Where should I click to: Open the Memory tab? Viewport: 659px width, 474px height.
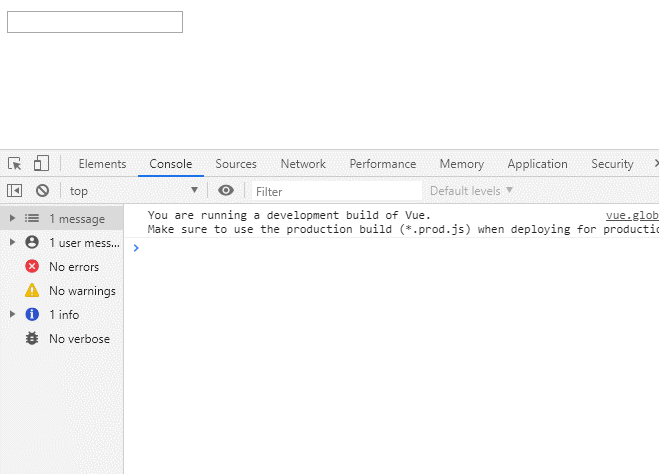462,164
